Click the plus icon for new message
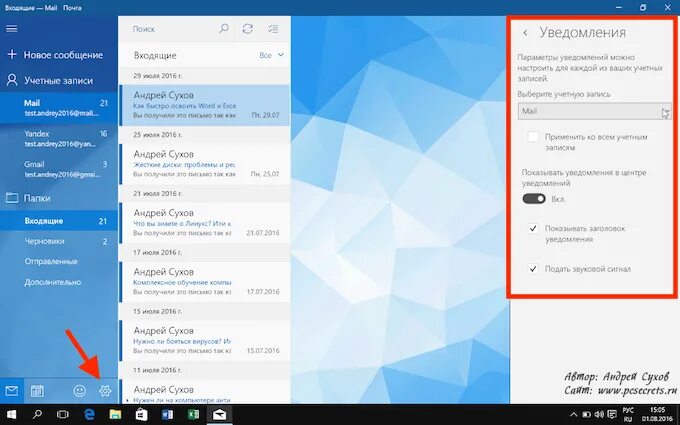680x425 pixels. coord(12,55)
